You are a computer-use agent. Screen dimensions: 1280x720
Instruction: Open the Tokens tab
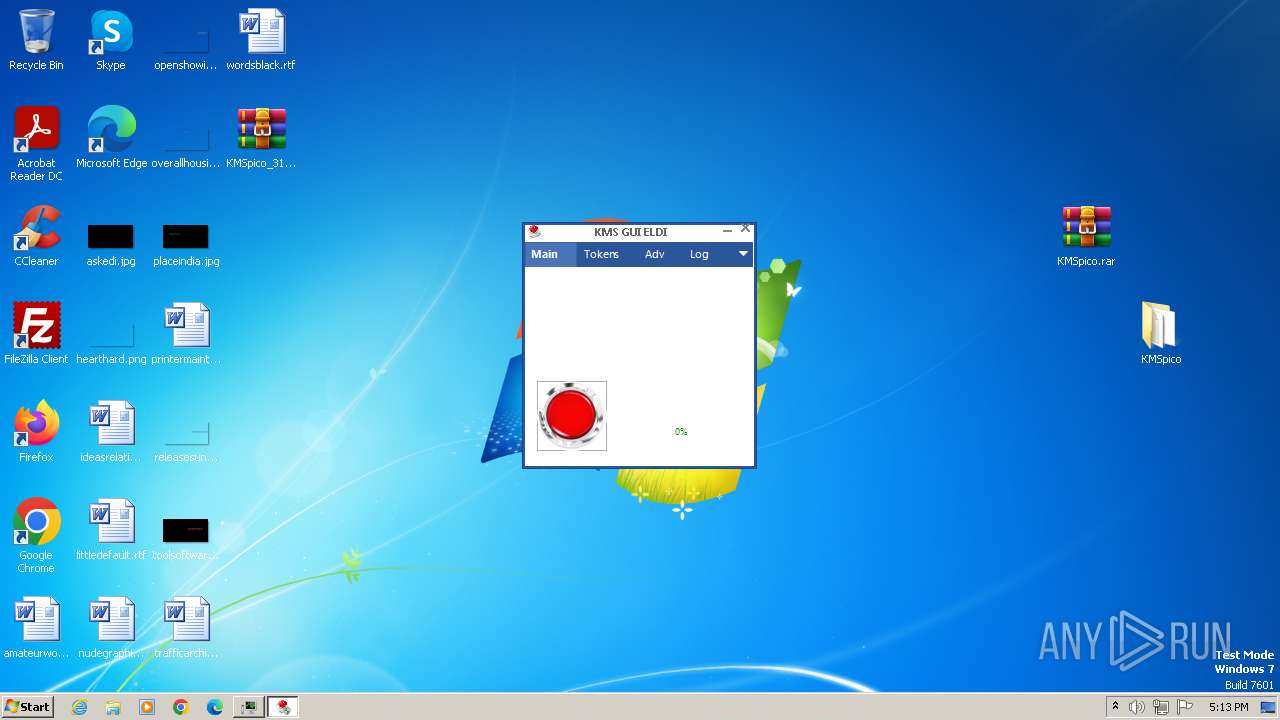601,254
